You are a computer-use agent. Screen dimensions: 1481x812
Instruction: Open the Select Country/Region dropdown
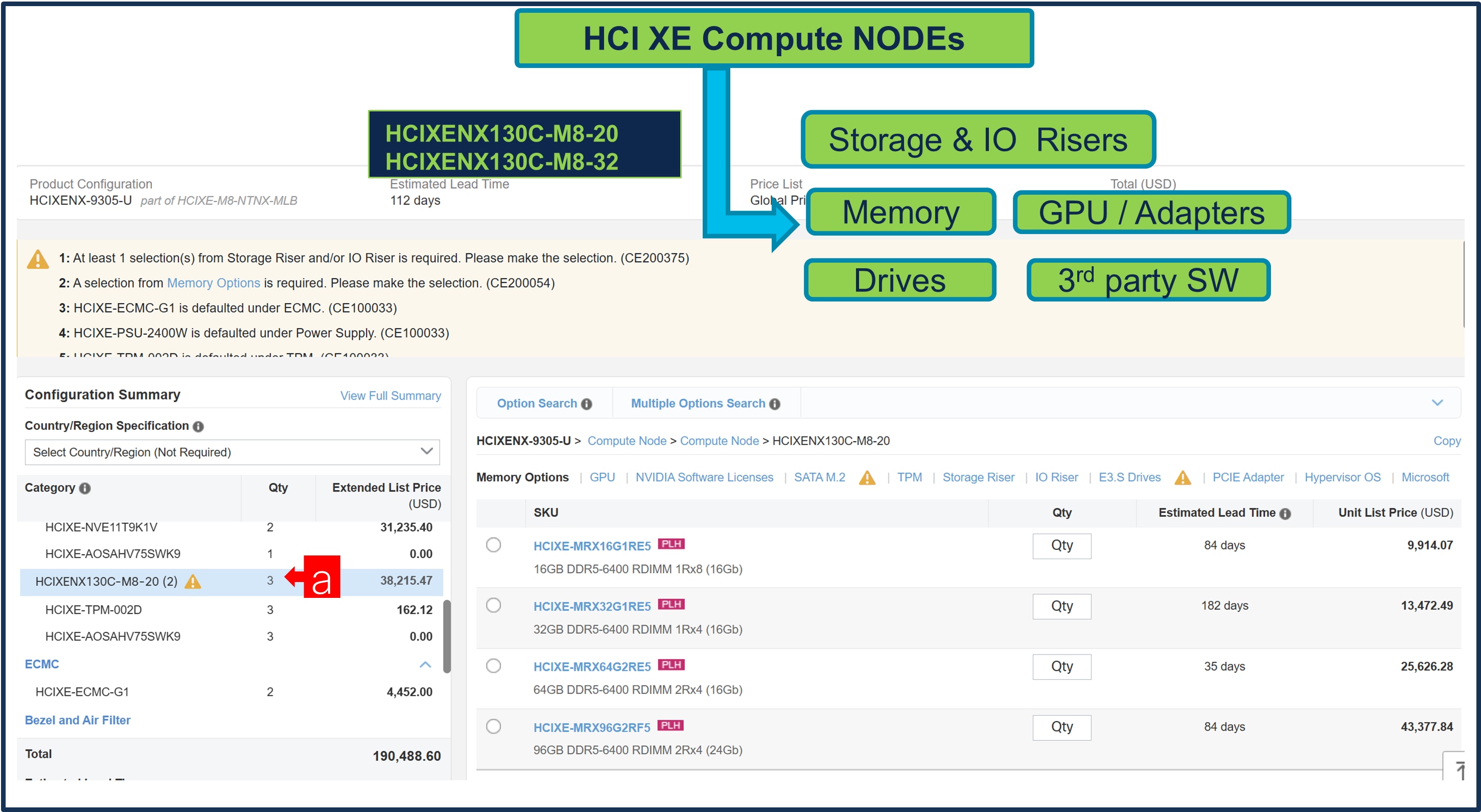coord(232,452)
